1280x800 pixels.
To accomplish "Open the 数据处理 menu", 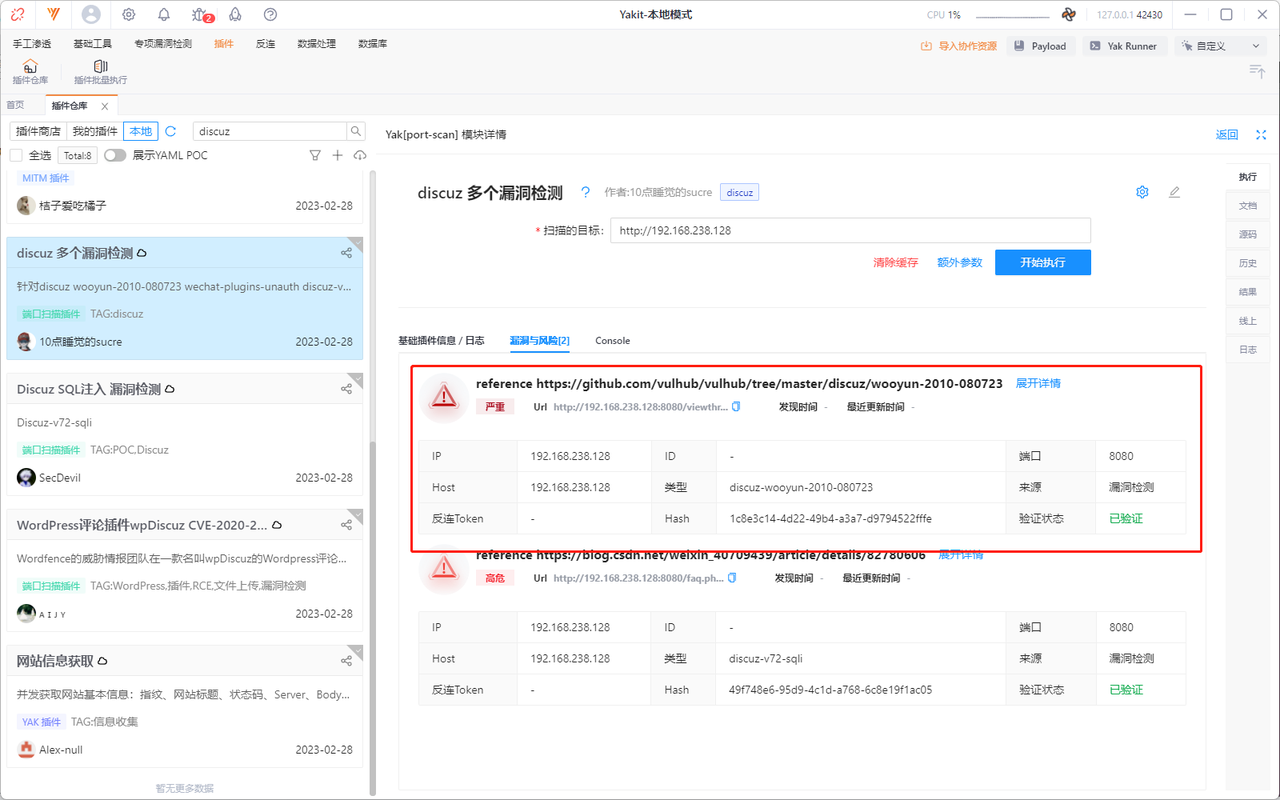I will [317, 44].
